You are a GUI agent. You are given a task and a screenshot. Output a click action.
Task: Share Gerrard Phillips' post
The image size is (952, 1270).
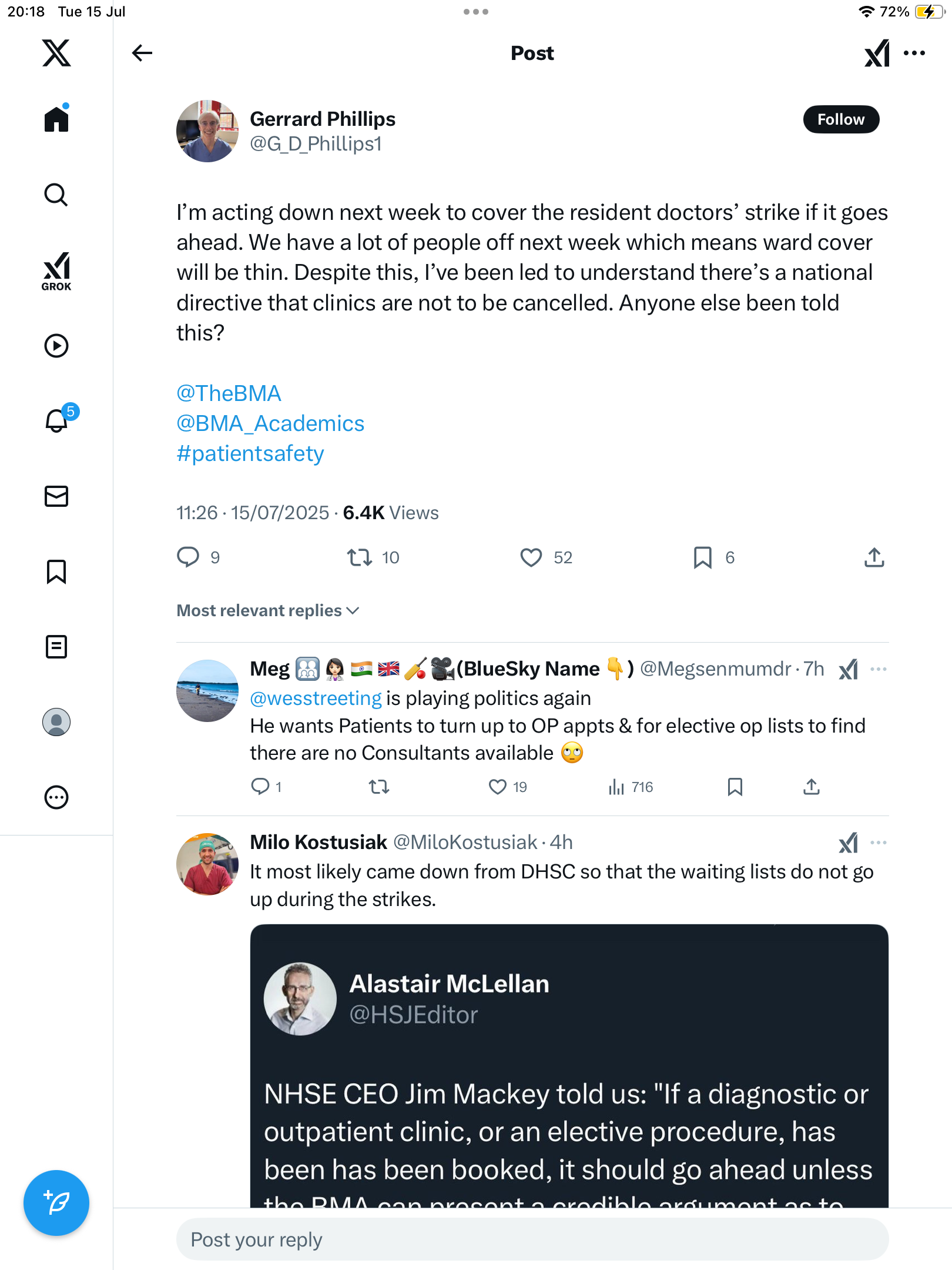point(874,557)
